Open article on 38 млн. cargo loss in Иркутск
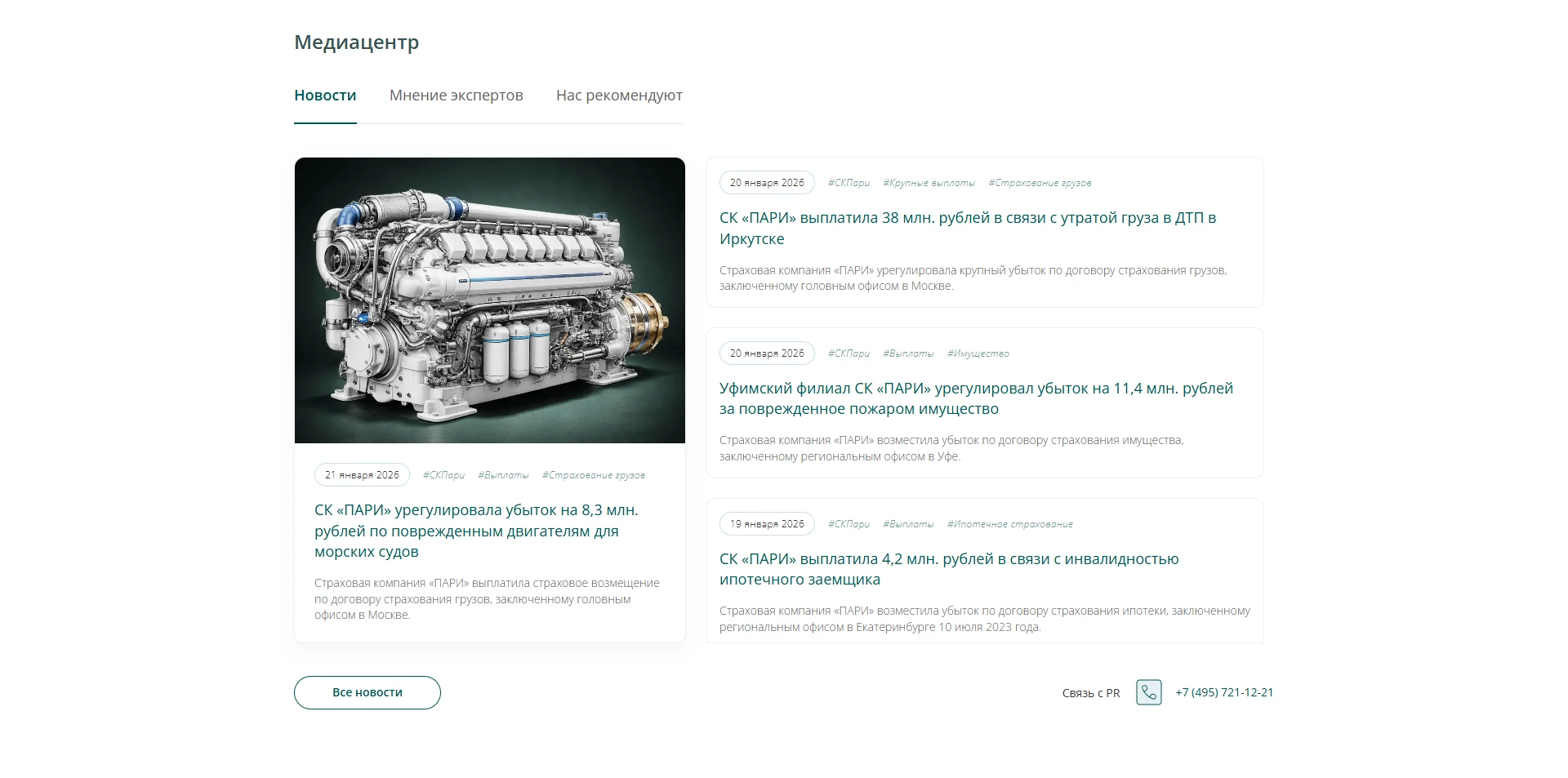This screenshot has width=1568, height=778. [967, 228]
